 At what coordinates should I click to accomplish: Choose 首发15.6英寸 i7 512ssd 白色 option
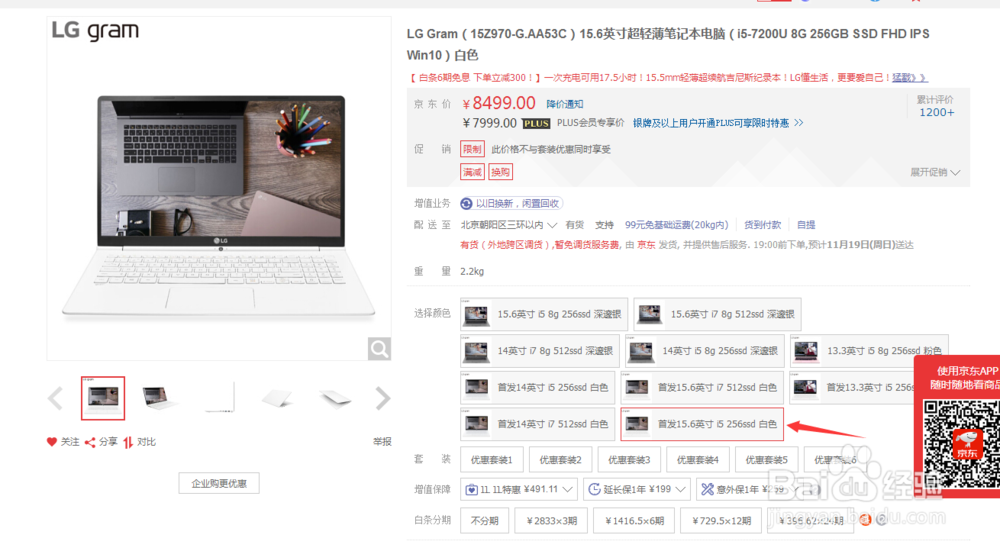(702, 387)
